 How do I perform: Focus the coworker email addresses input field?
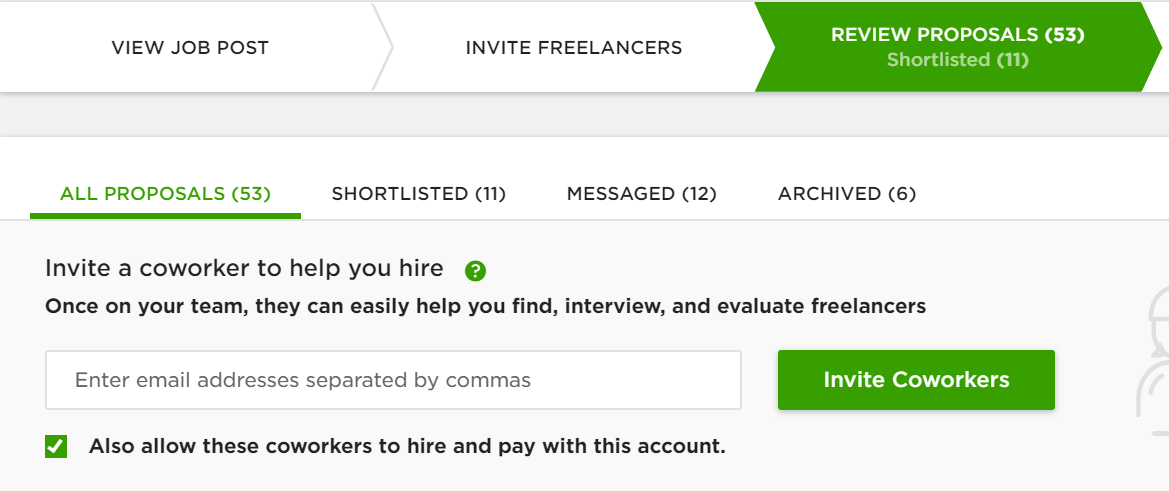pos(393,380)
